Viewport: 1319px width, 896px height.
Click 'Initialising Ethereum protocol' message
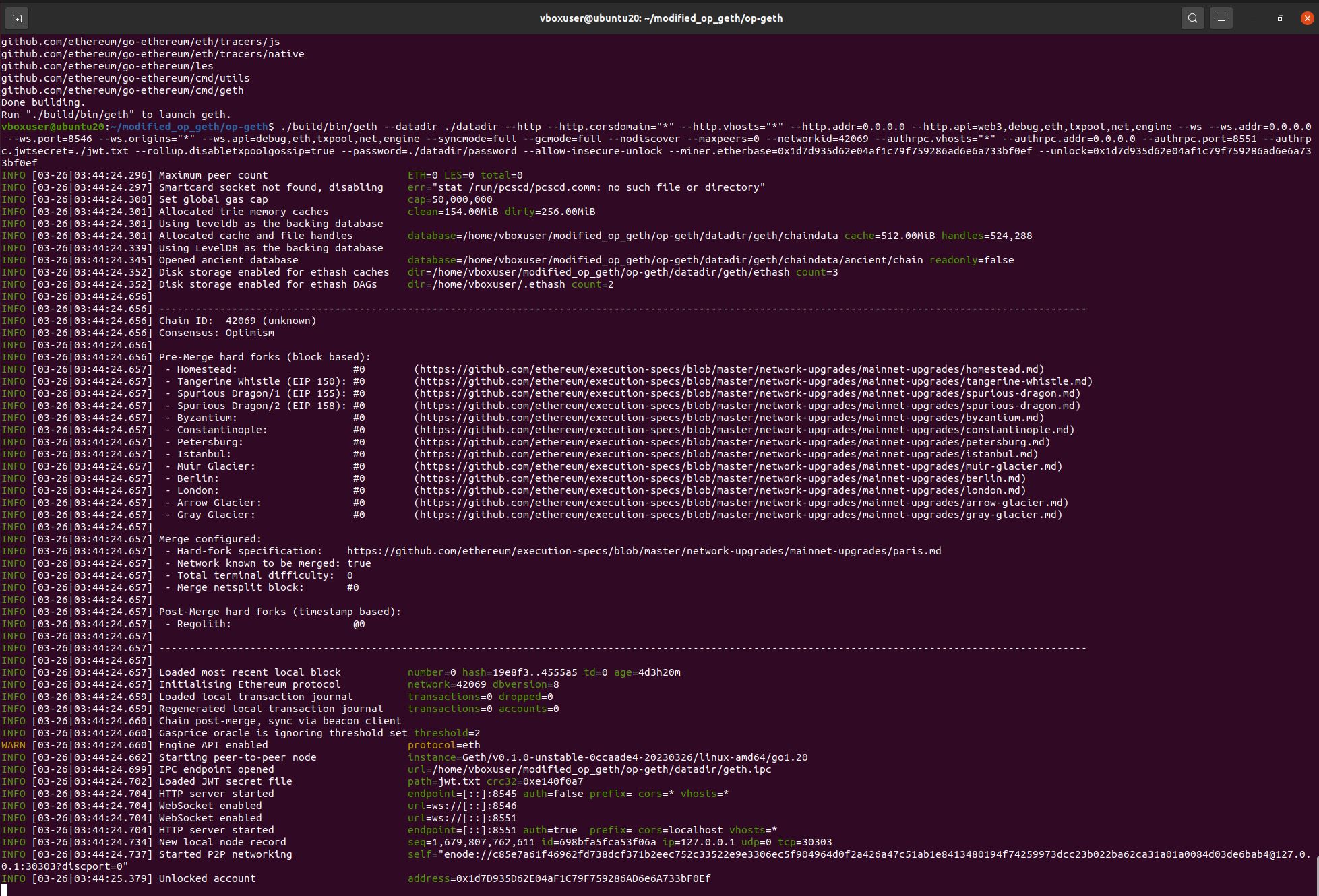[x=249, y=684]
